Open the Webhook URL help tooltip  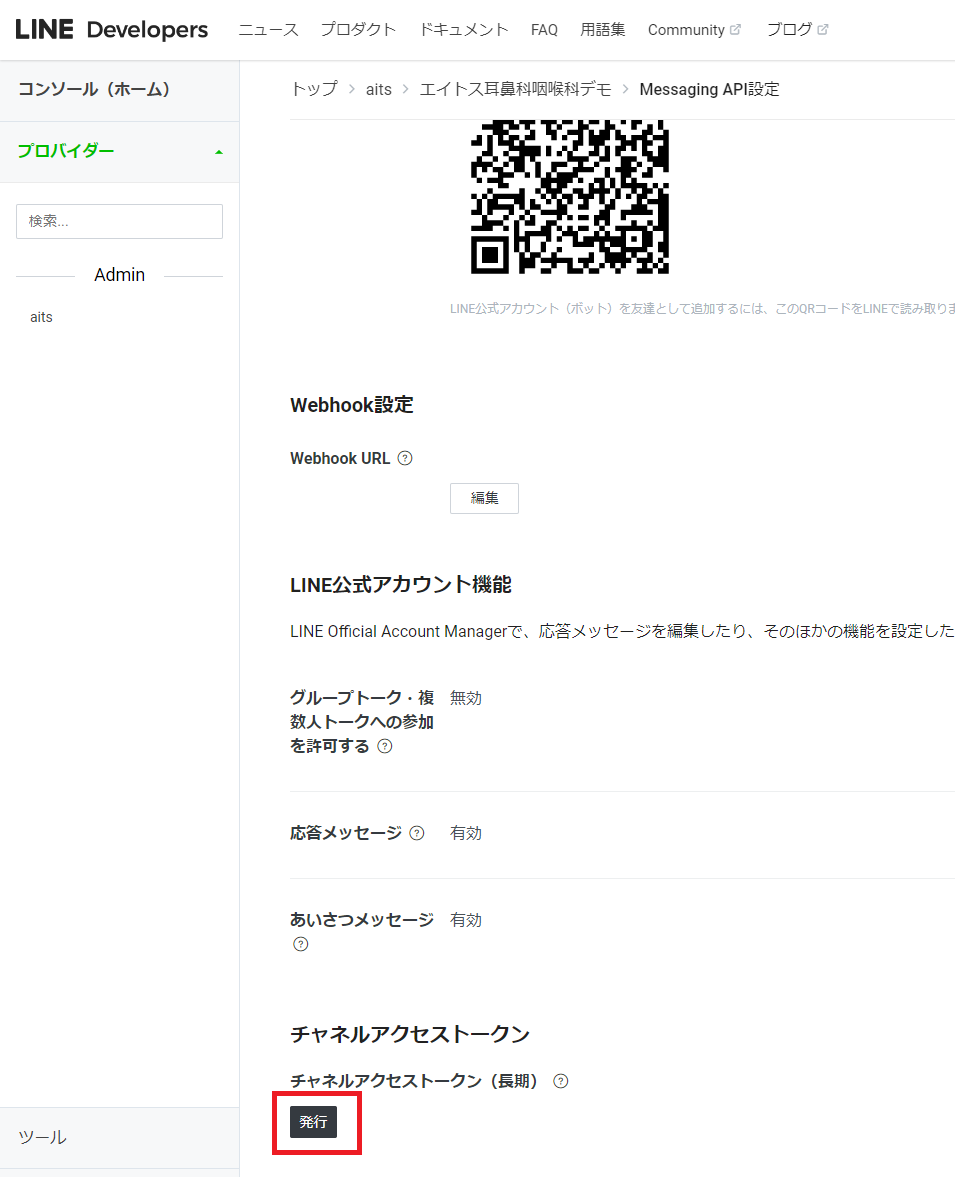click(x=404, y=457)
